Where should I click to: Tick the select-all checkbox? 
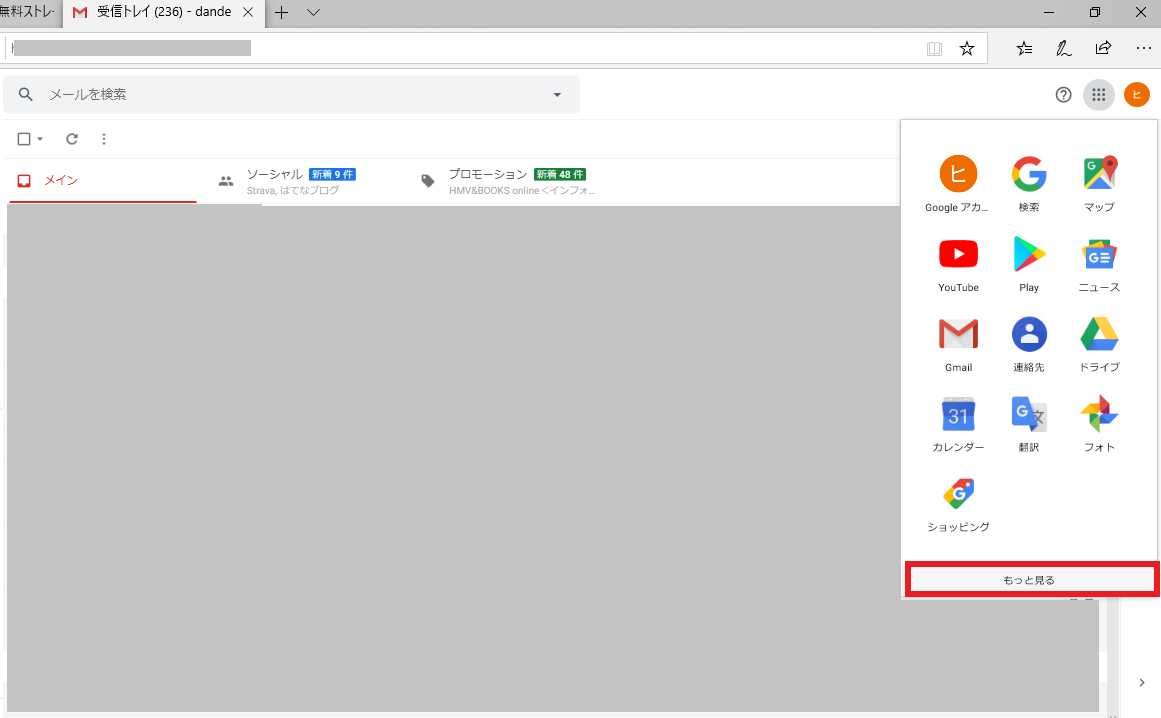click(24, 139)
